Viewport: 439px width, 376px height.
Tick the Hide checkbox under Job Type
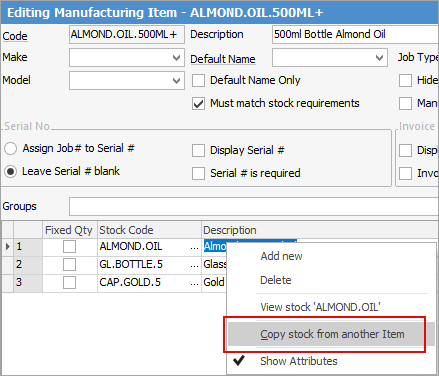pos(405,81)
